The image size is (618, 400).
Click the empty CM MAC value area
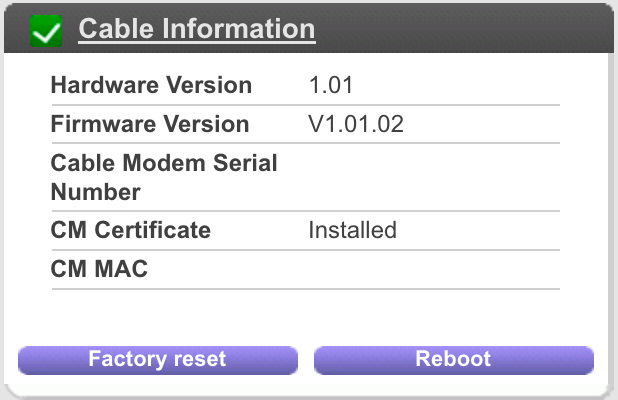click(434, 269)
